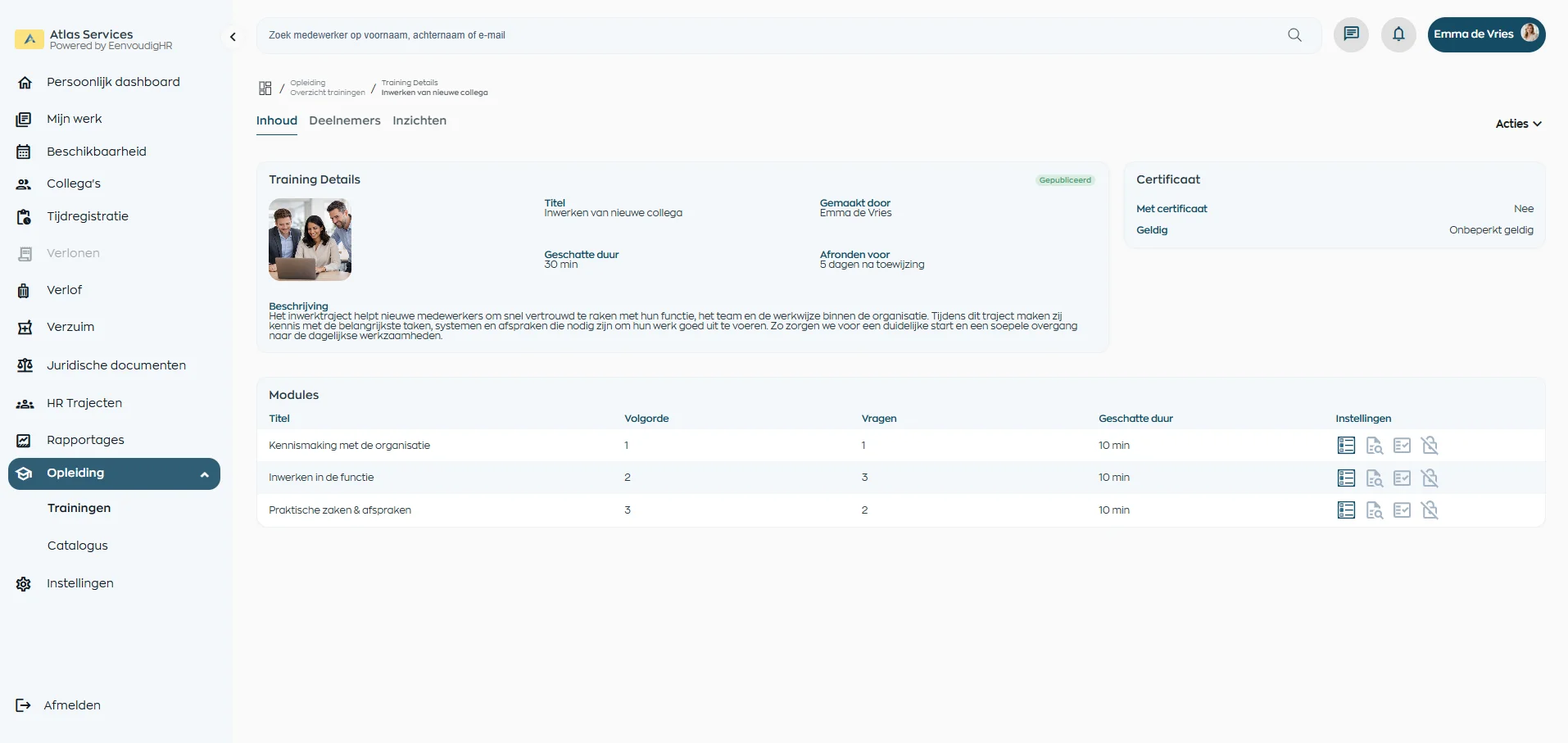Open Catalogus under Opleiding

78,546
